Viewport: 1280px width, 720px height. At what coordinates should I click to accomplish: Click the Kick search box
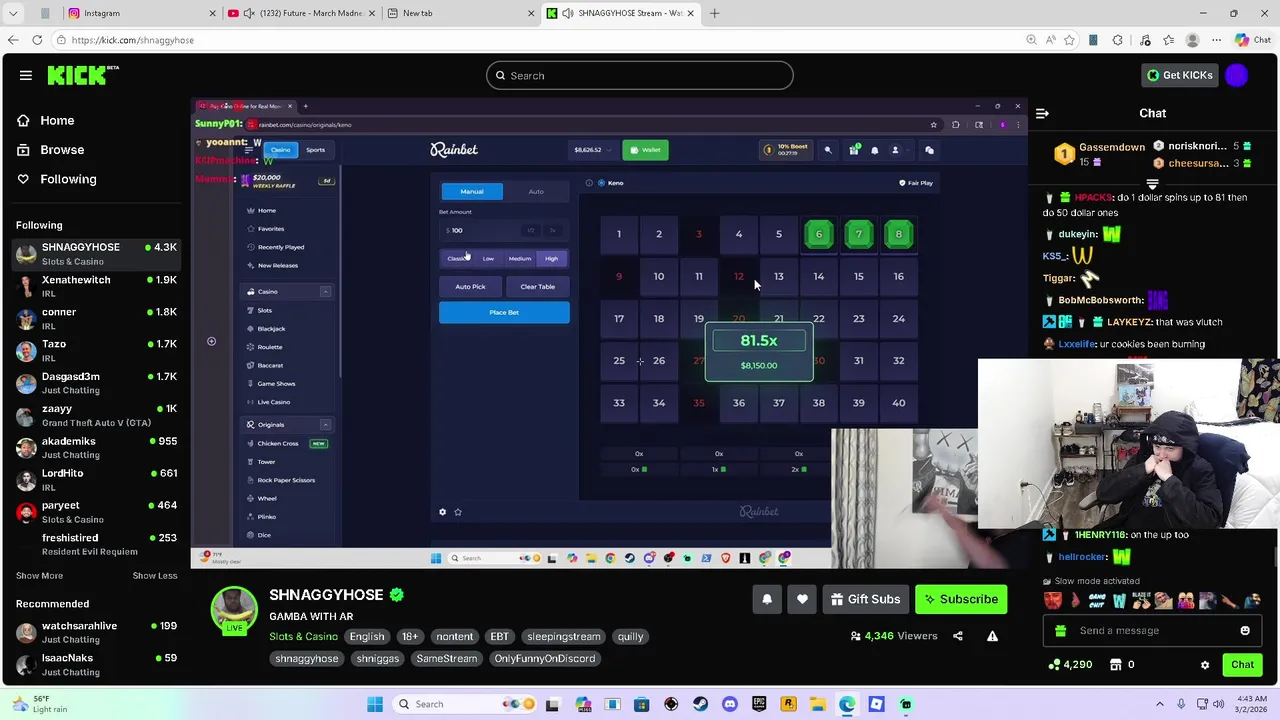click(640, 75)
